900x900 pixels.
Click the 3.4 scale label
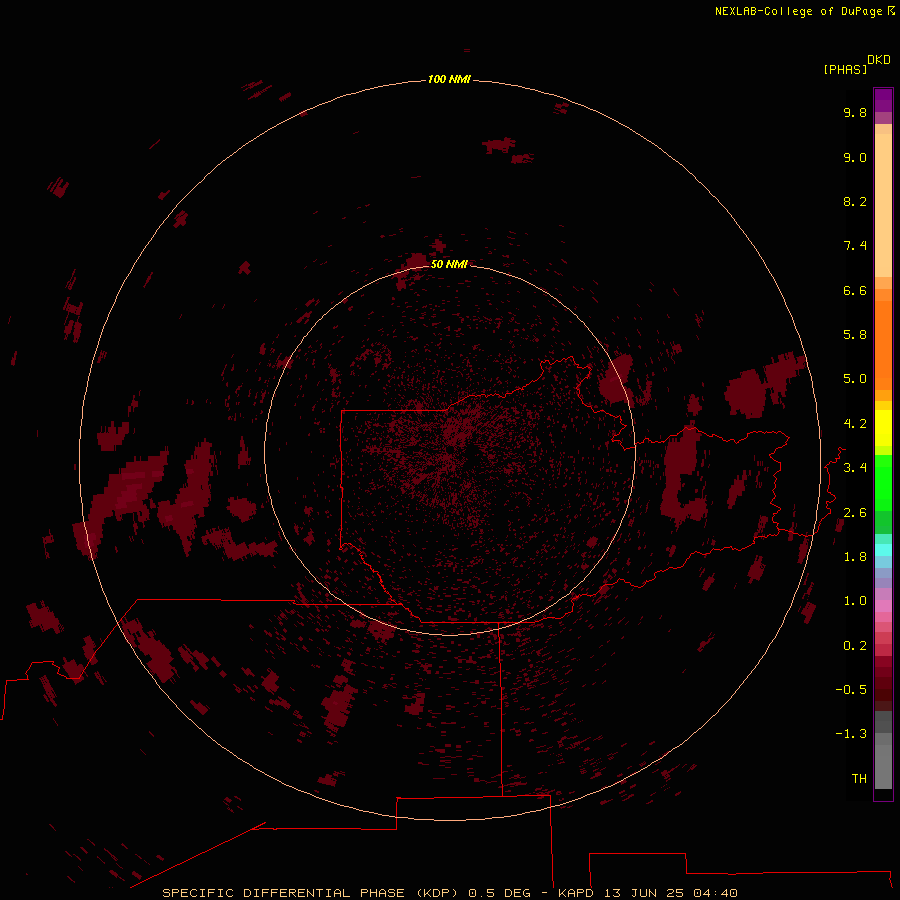pos(855,468)
